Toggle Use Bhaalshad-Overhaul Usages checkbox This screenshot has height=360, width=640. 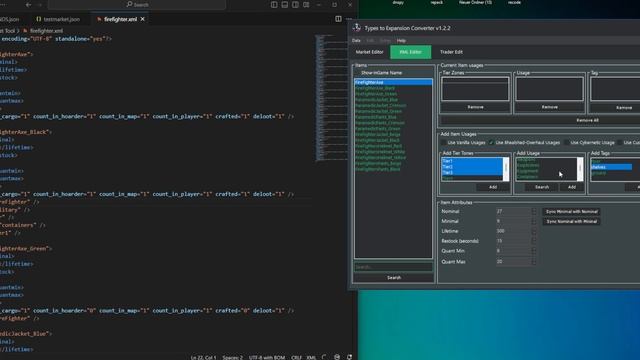coord(491,142)
